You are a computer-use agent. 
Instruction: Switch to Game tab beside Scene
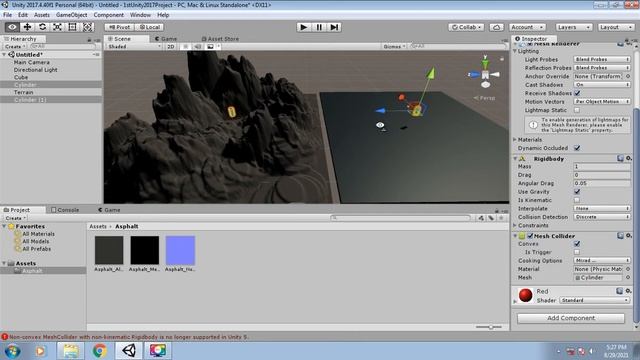pyautogui.click(x=166, y=39)
